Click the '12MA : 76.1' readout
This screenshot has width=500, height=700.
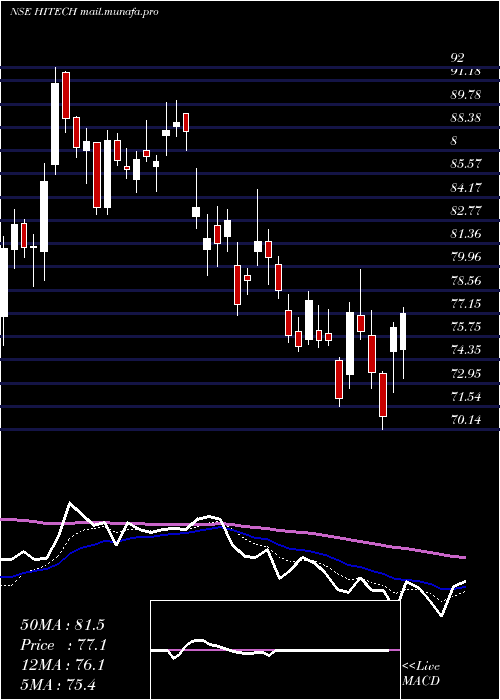pyautogui.click(x=62, y=665)
